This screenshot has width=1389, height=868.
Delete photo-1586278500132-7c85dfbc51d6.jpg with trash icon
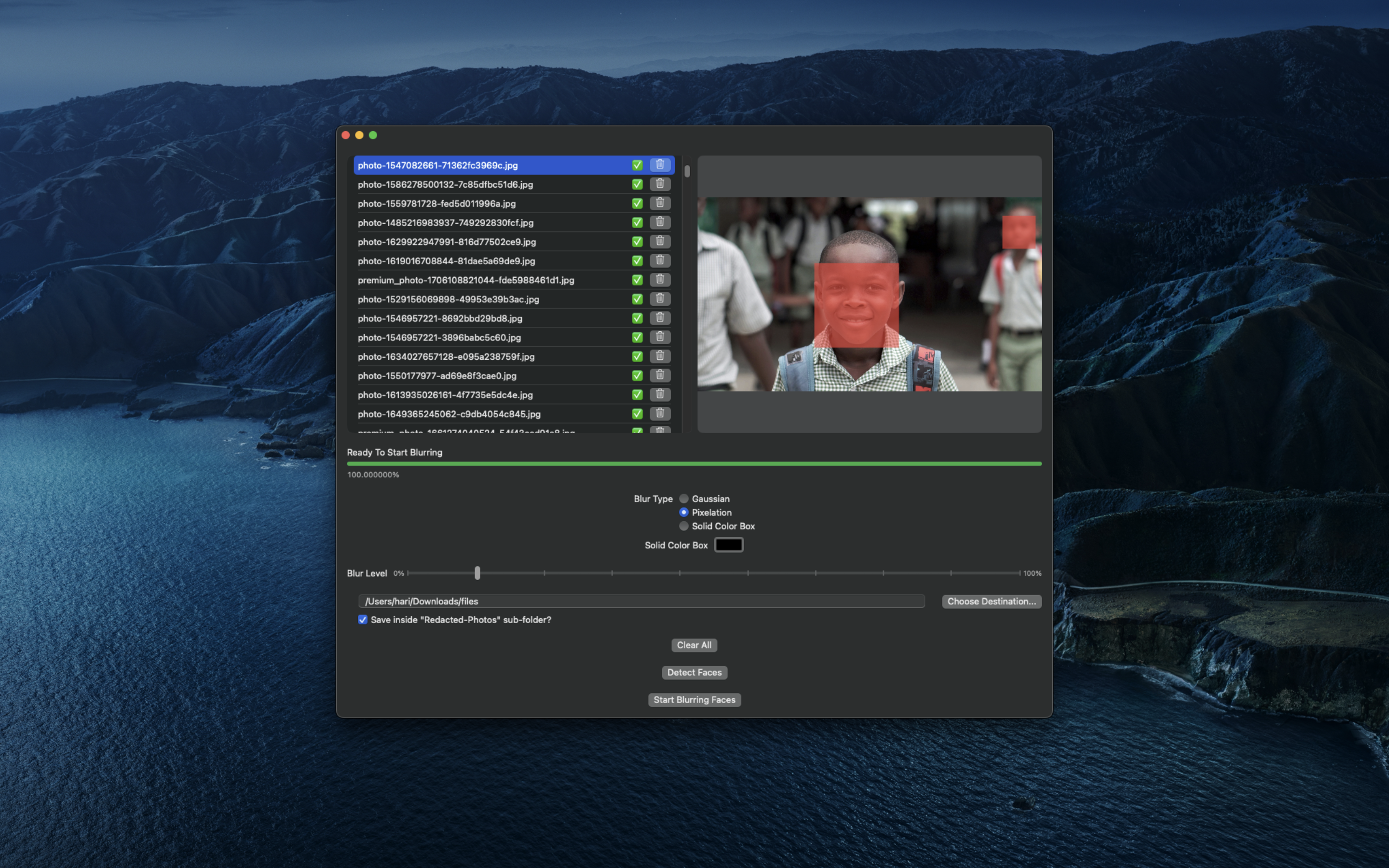tap(659, 184)
